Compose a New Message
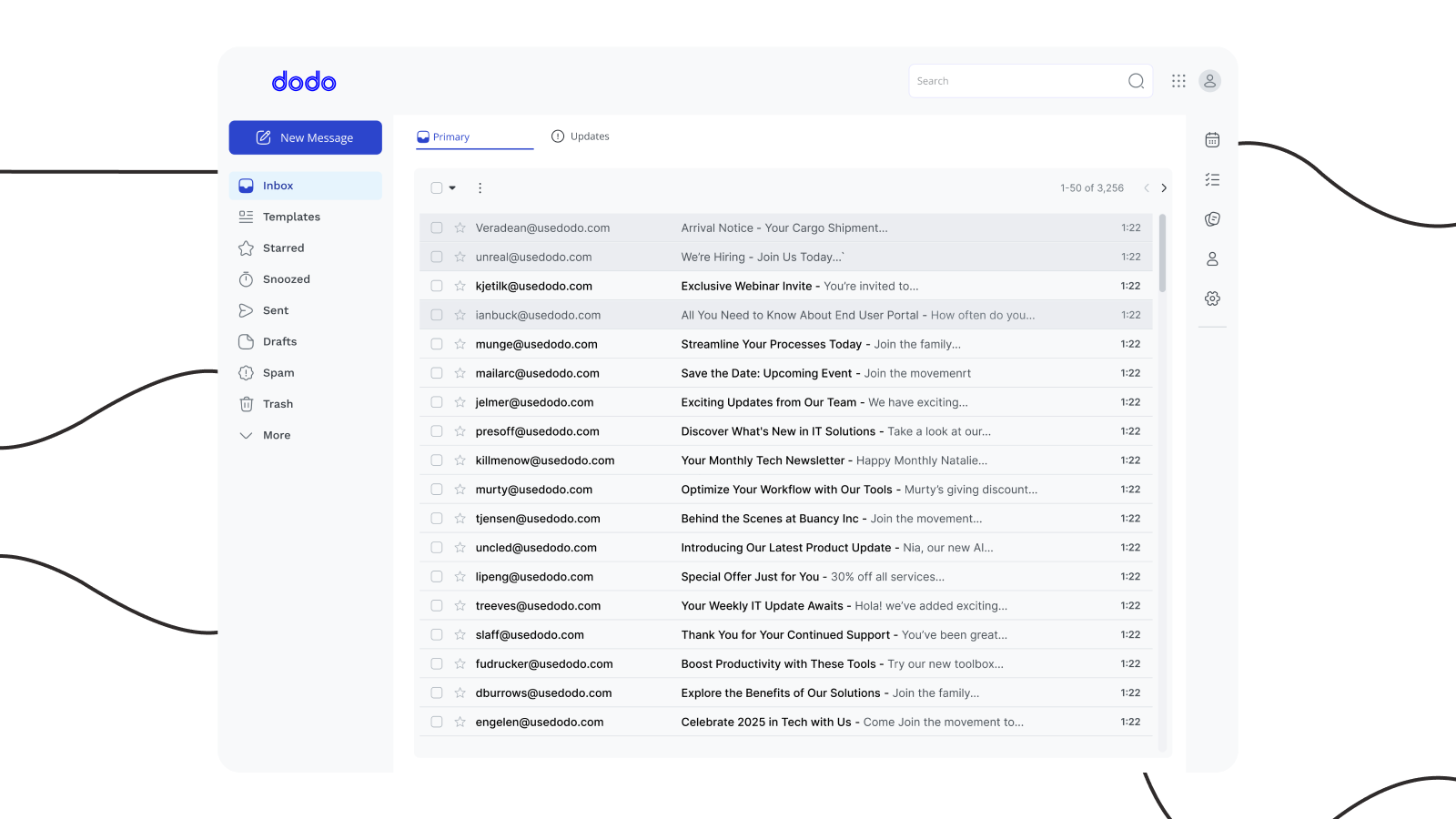 305,137
